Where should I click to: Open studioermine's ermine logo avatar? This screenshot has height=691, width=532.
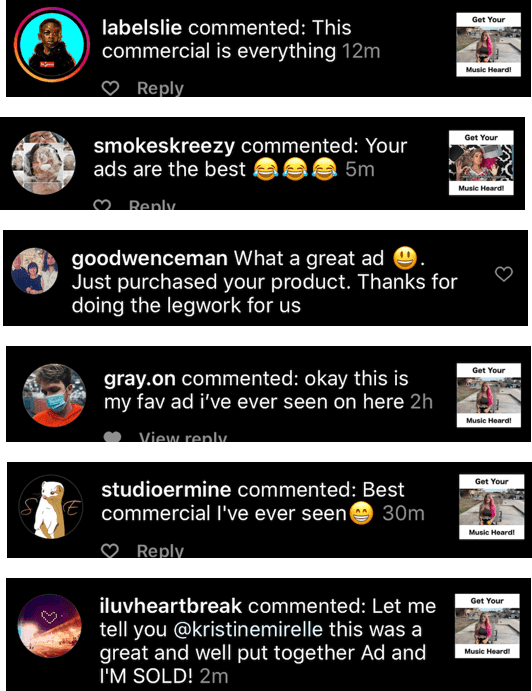pyautogui.click(x=51, y=506)
